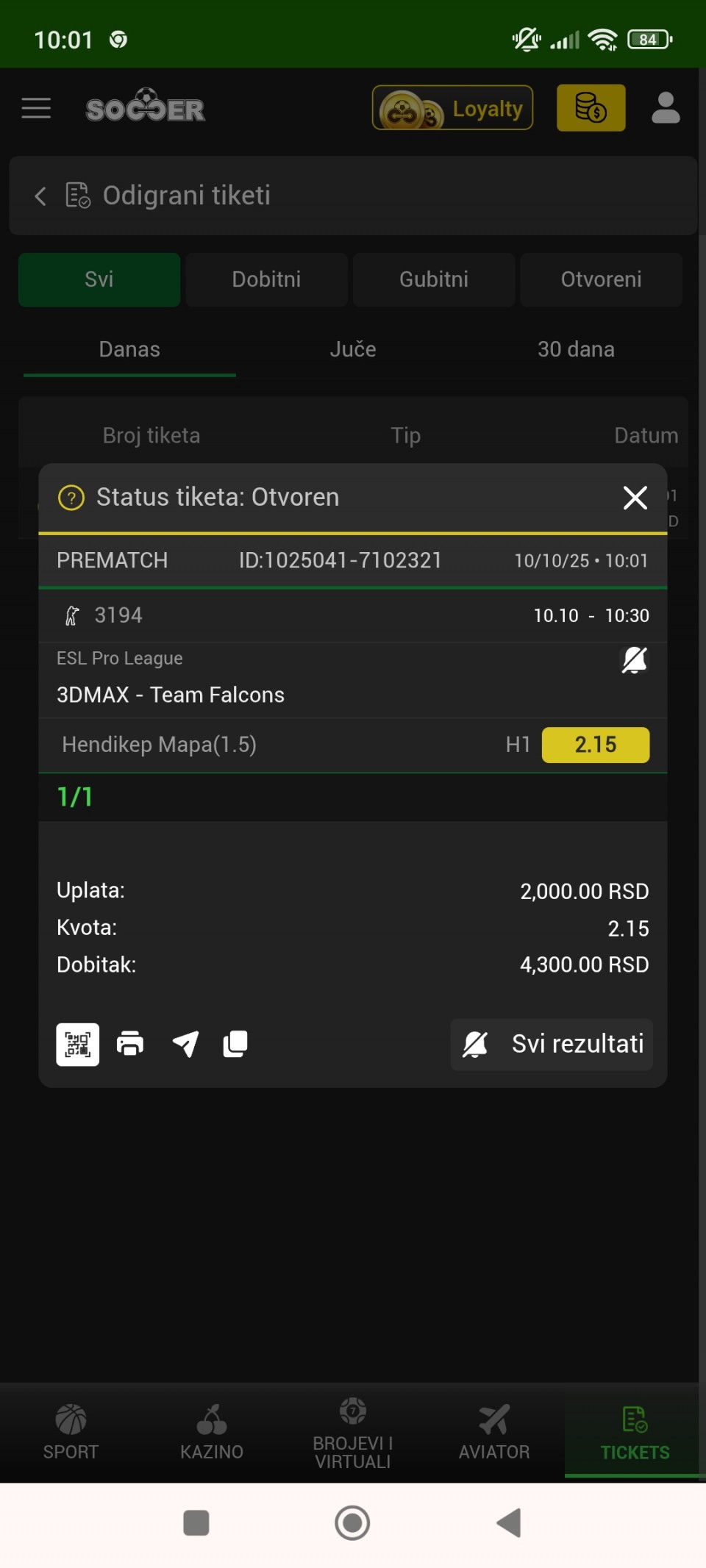Open the hamburger menu

pyautogui.click(x=36, y=108)
